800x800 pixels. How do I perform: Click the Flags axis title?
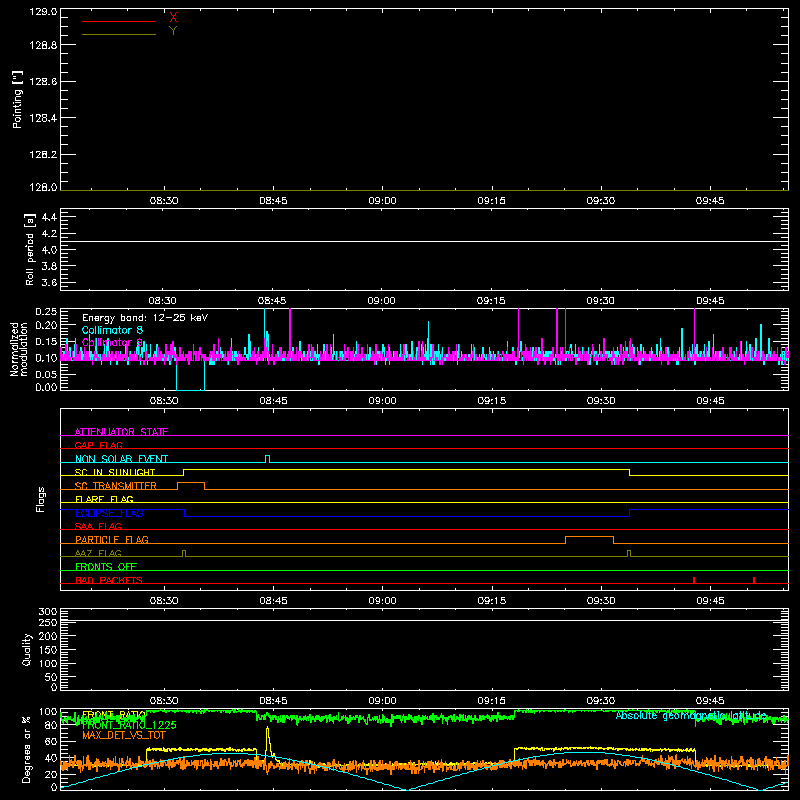click(x=40, y=499)
